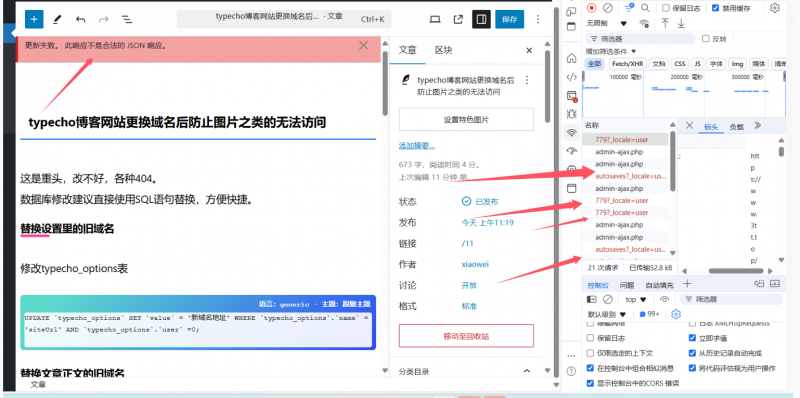800x398 pixels.
Task: Stop recording network log
Action: tap(591, 8)
